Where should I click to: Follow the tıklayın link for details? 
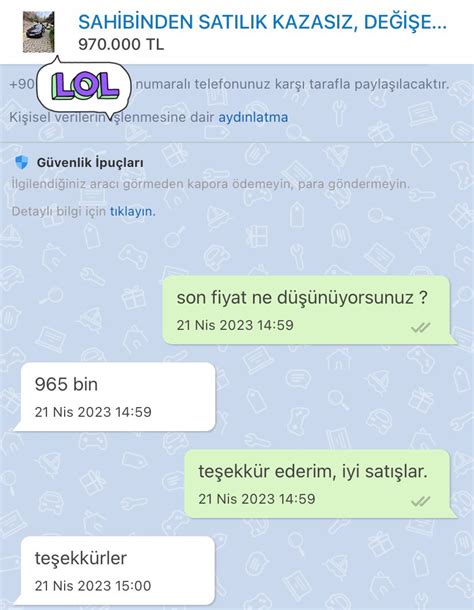(133, 211)
